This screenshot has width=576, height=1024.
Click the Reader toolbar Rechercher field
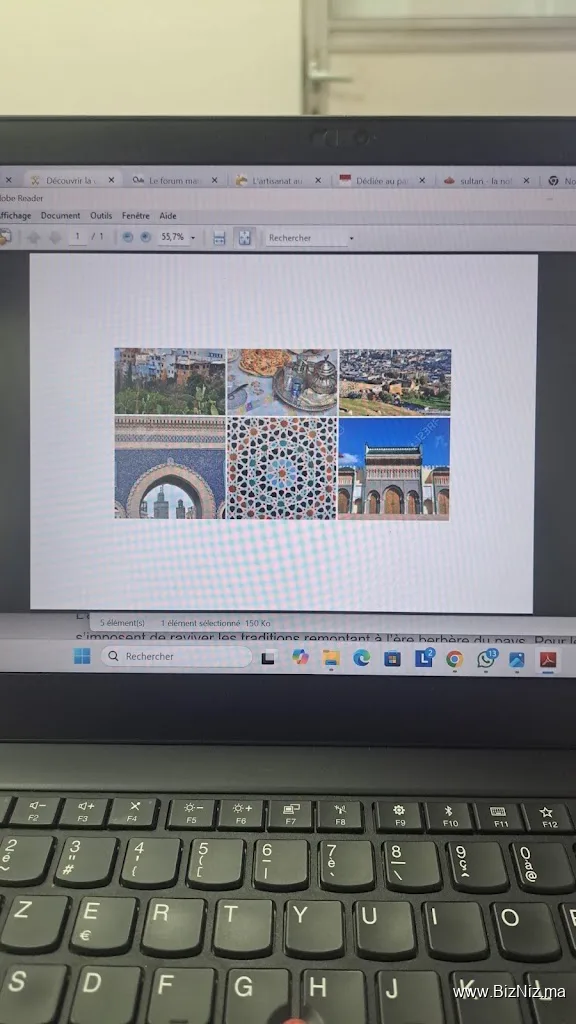click(x=306, y=238)
